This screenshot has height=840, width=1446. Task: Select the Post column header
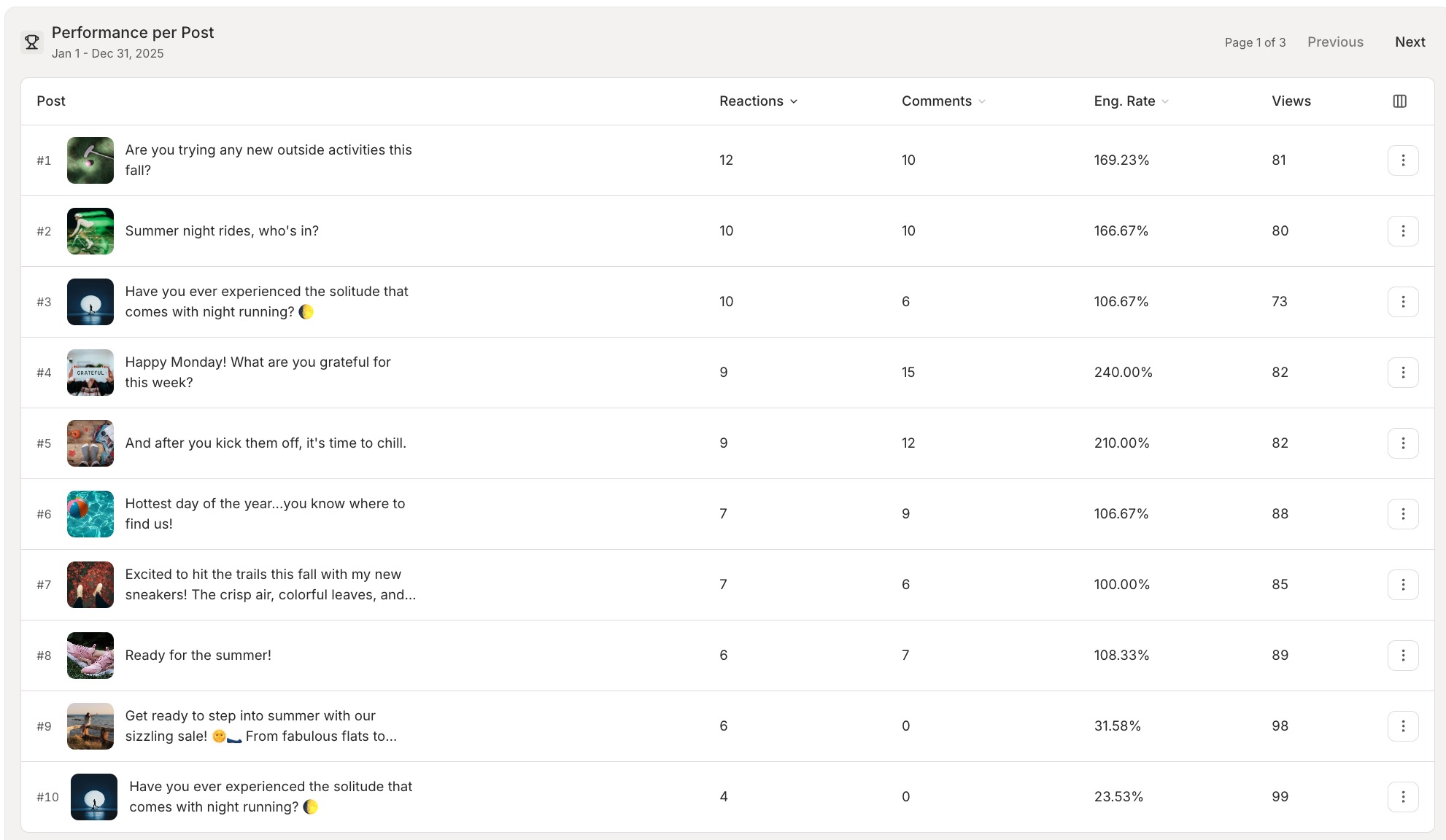(50, 101)
